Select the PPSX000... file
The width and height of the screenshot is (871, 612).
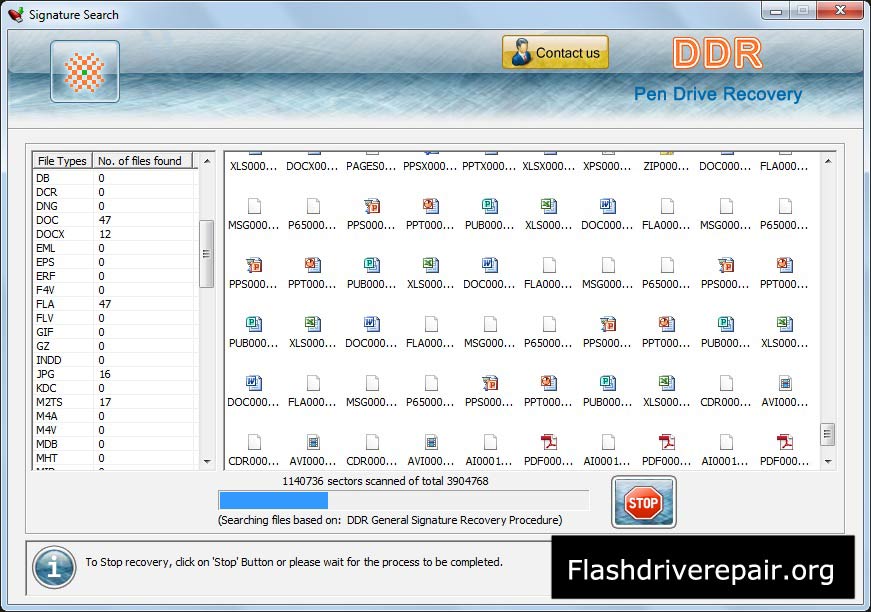point(430,161)
